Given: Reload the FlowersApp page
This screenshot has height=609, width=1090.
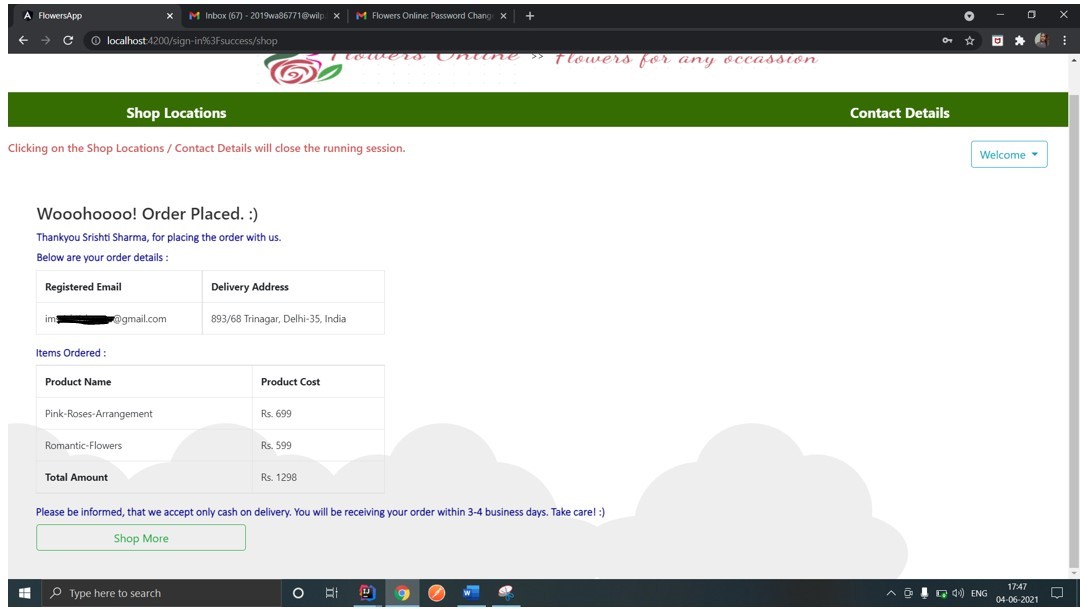Looking at the screenshot, I should [x=67, y=41].
